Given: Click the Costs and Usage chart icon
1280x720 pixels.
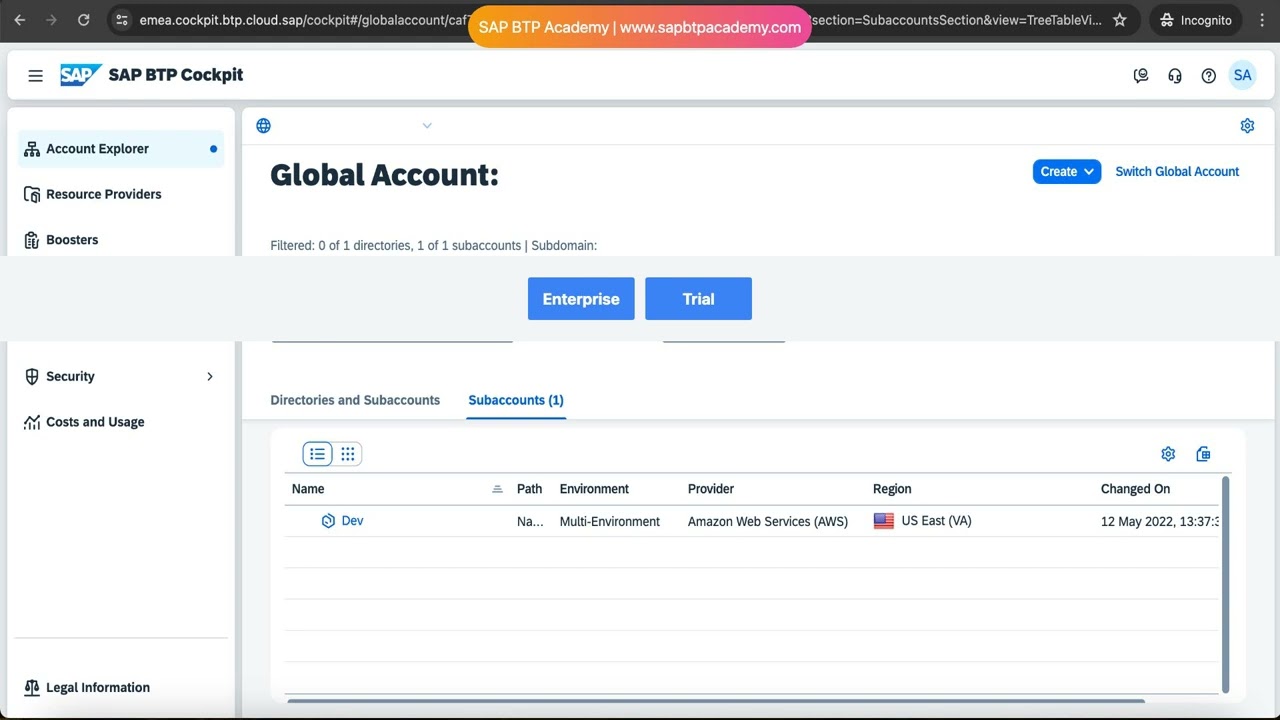Looking at the screenshot, I should (32, 422).
